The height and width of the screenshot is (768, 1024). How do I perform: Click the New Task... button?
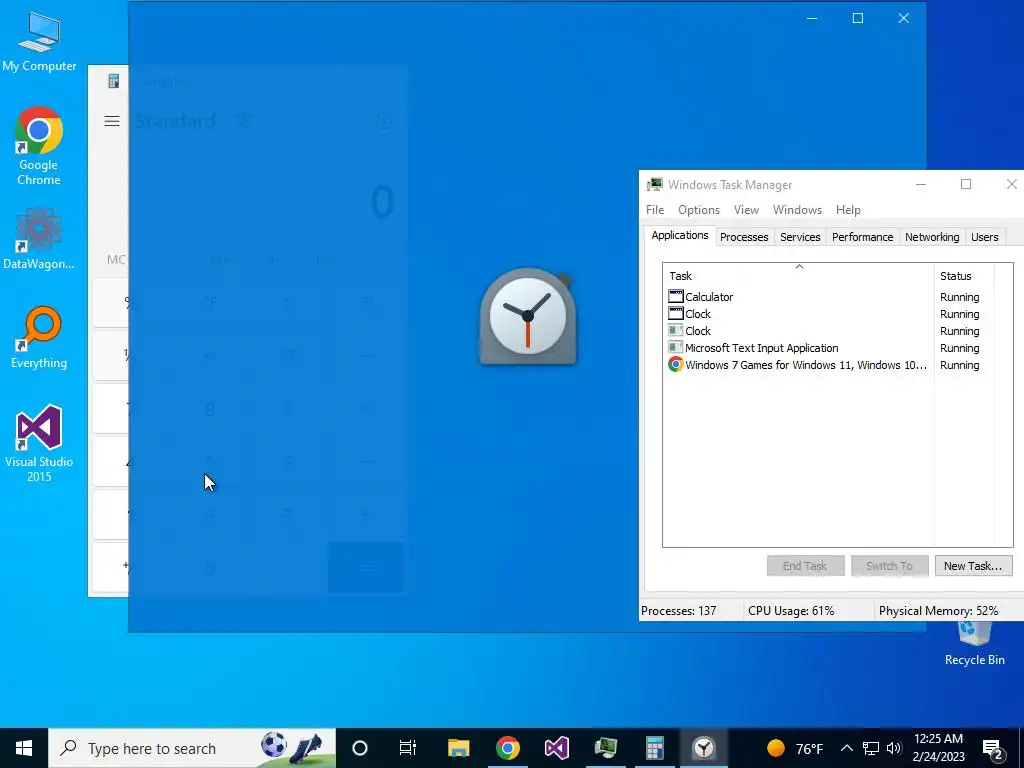click(973, 566)
